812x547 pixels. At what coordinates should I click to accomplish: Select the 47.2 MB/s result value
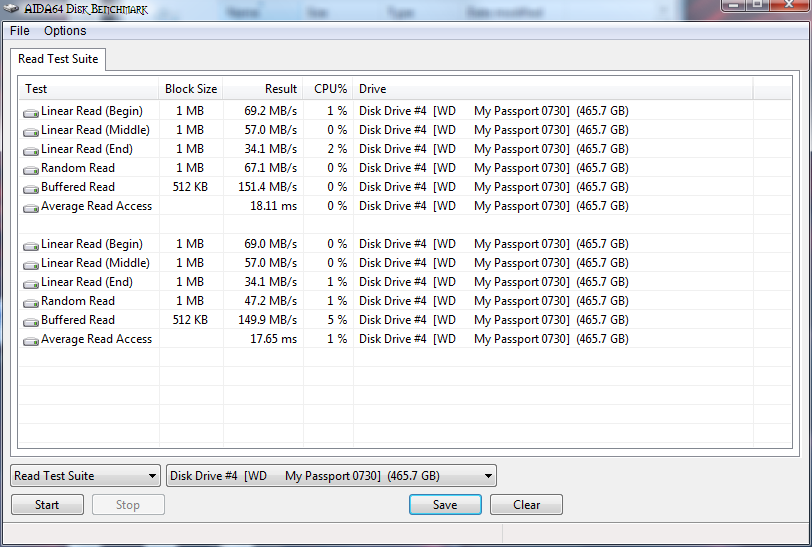pyautogui.click(x=270, y=301)
